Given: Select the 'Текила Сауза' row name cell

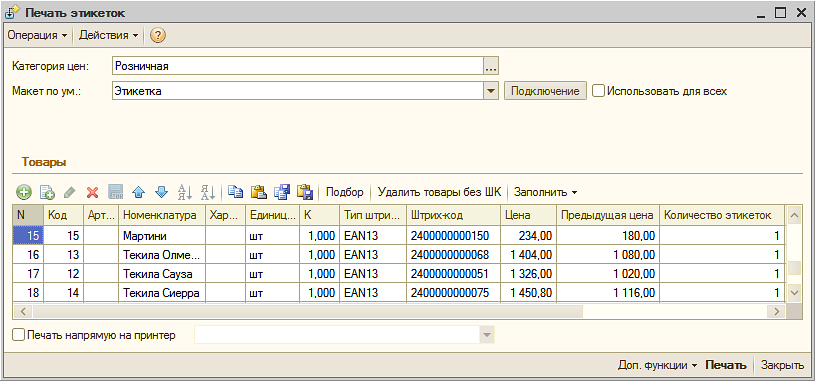Looking at the screenshot, I should coord(162,274).
